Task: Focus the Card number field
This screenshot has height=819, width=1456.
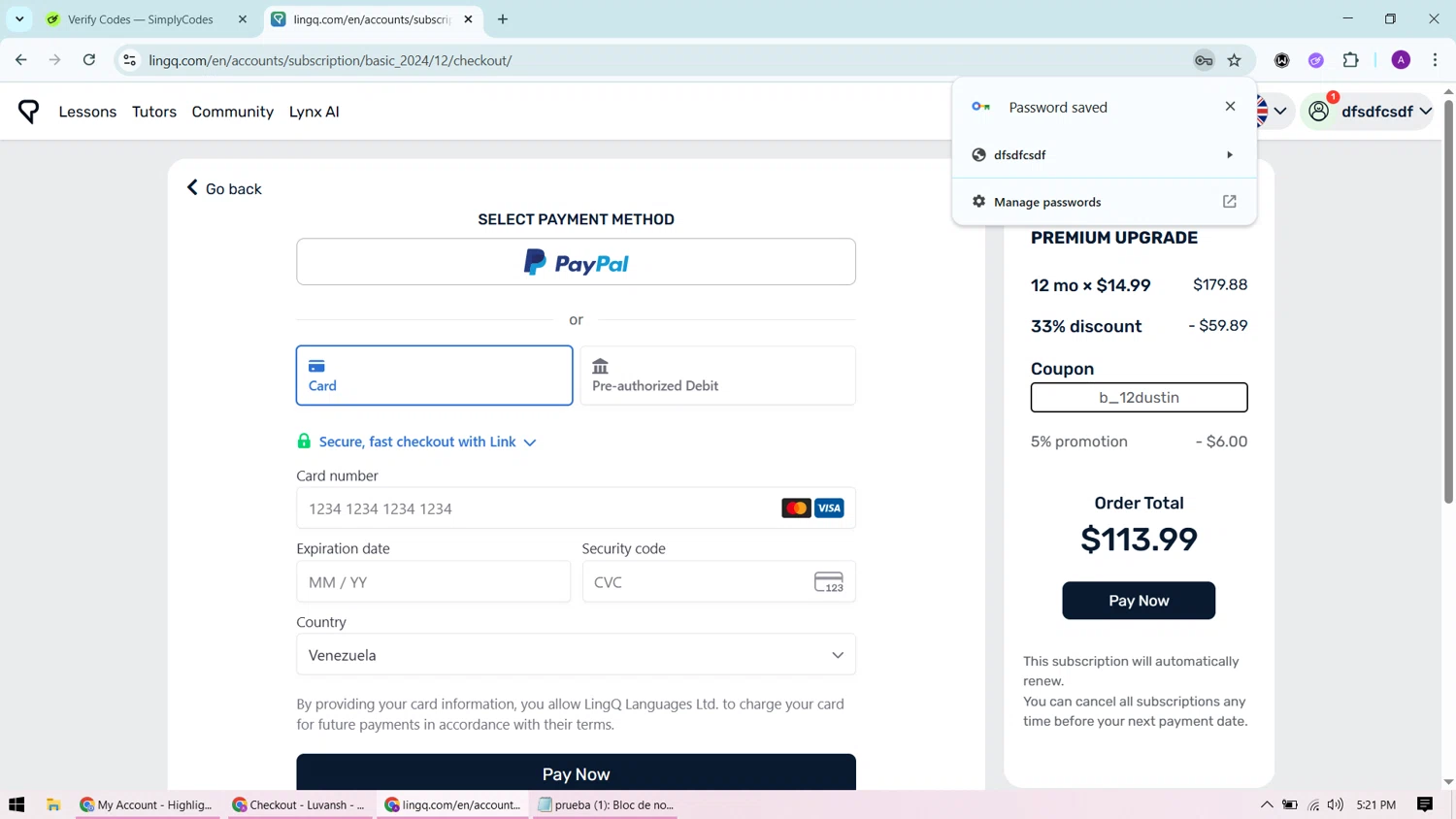Action: point(576,508)
